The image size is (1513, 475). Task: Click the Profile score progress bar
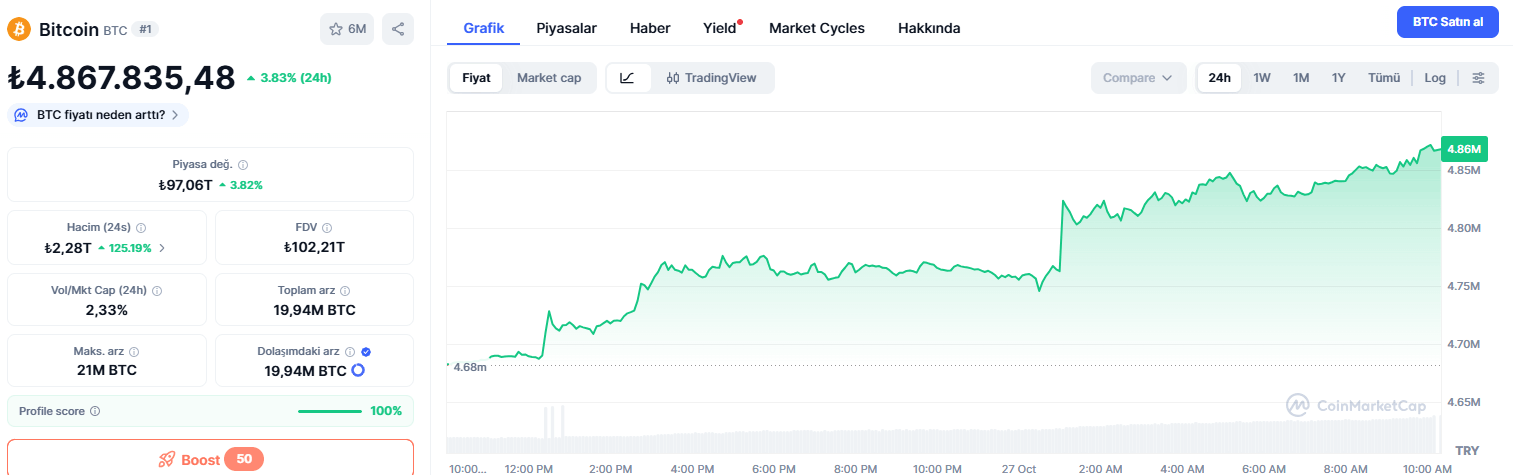(x=330, y=411)
